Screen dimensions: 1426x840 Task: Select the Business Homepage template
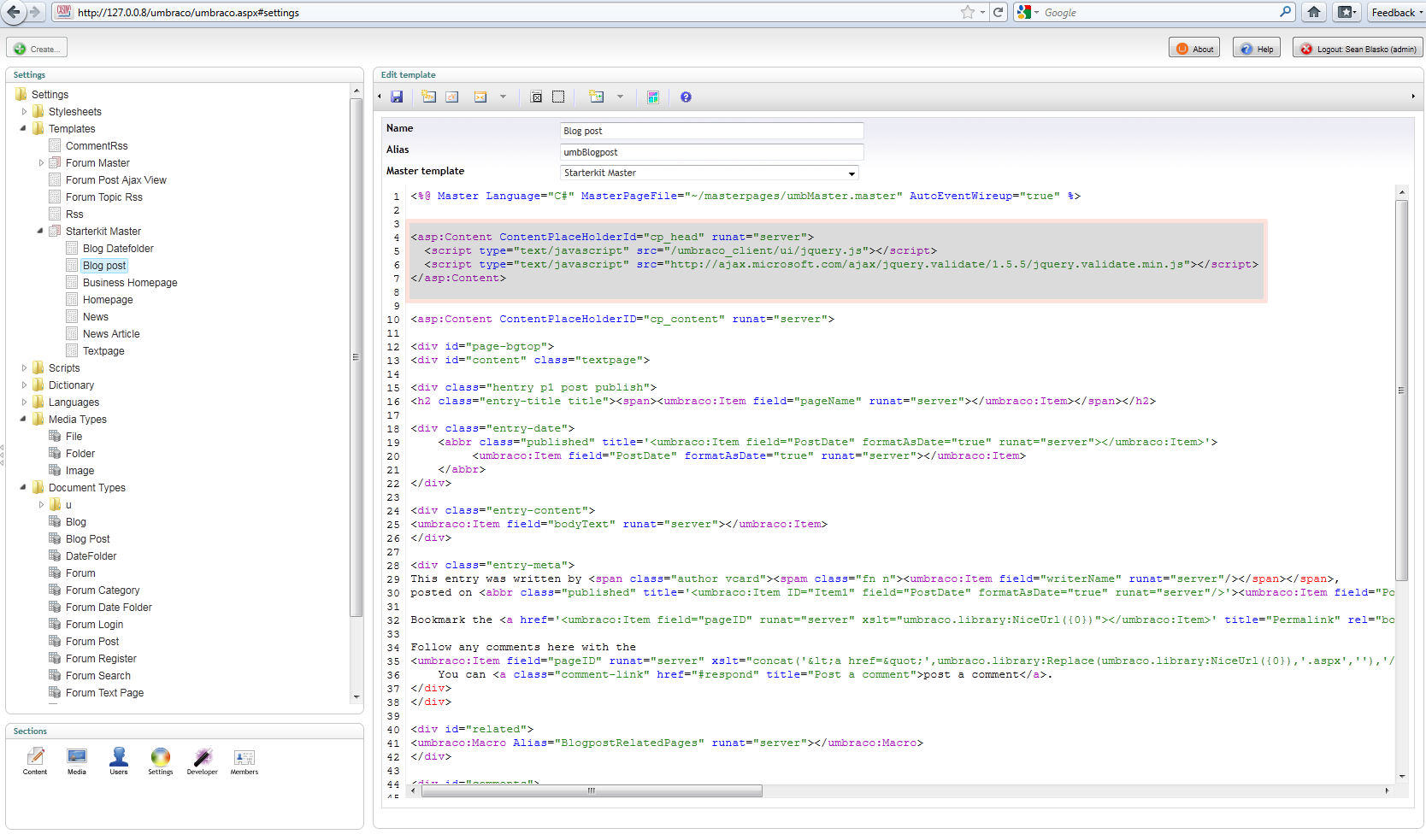(x=130, y=283)
